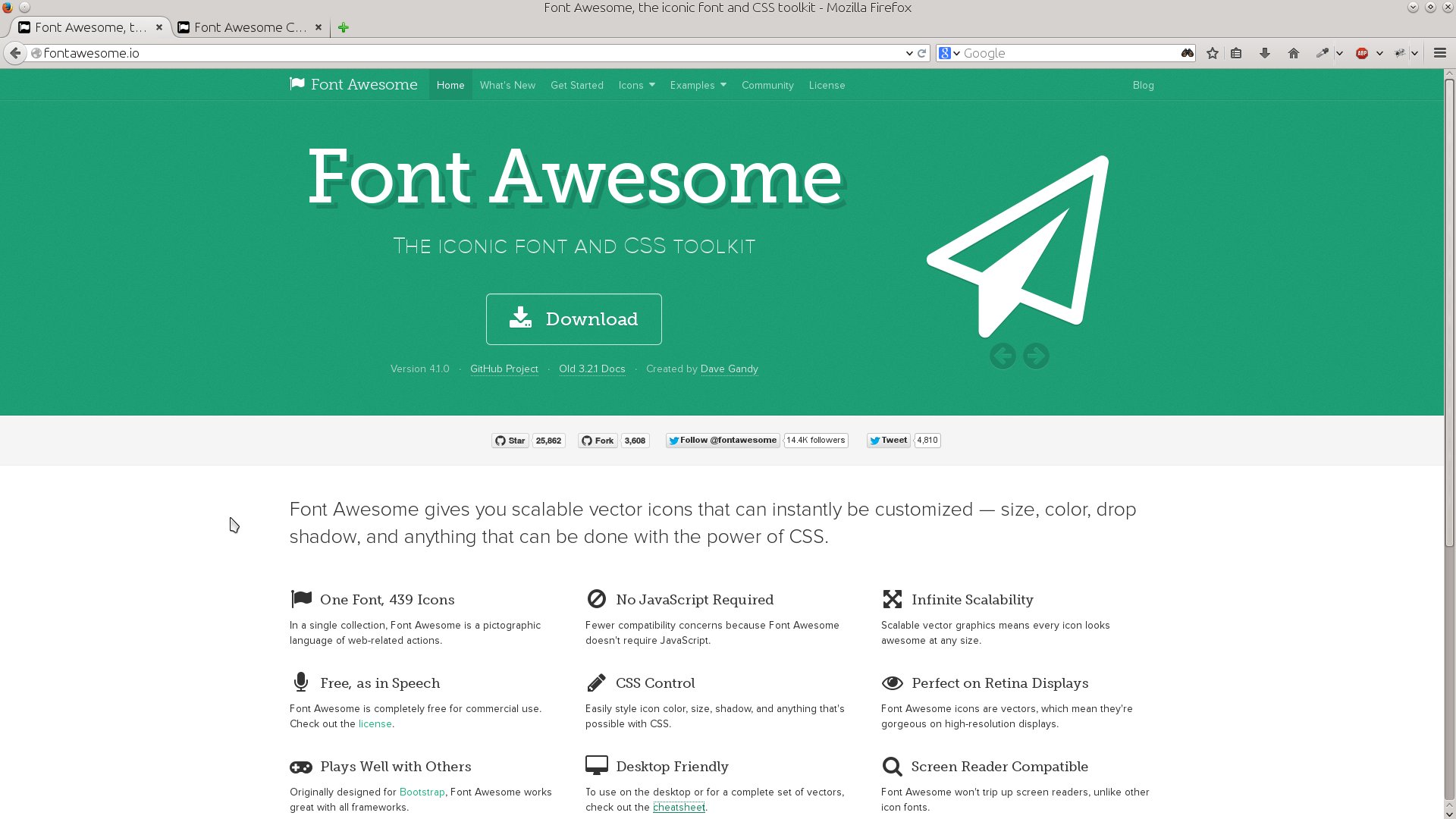Click Follow @fontawesome Twitter button

[723, 441]
